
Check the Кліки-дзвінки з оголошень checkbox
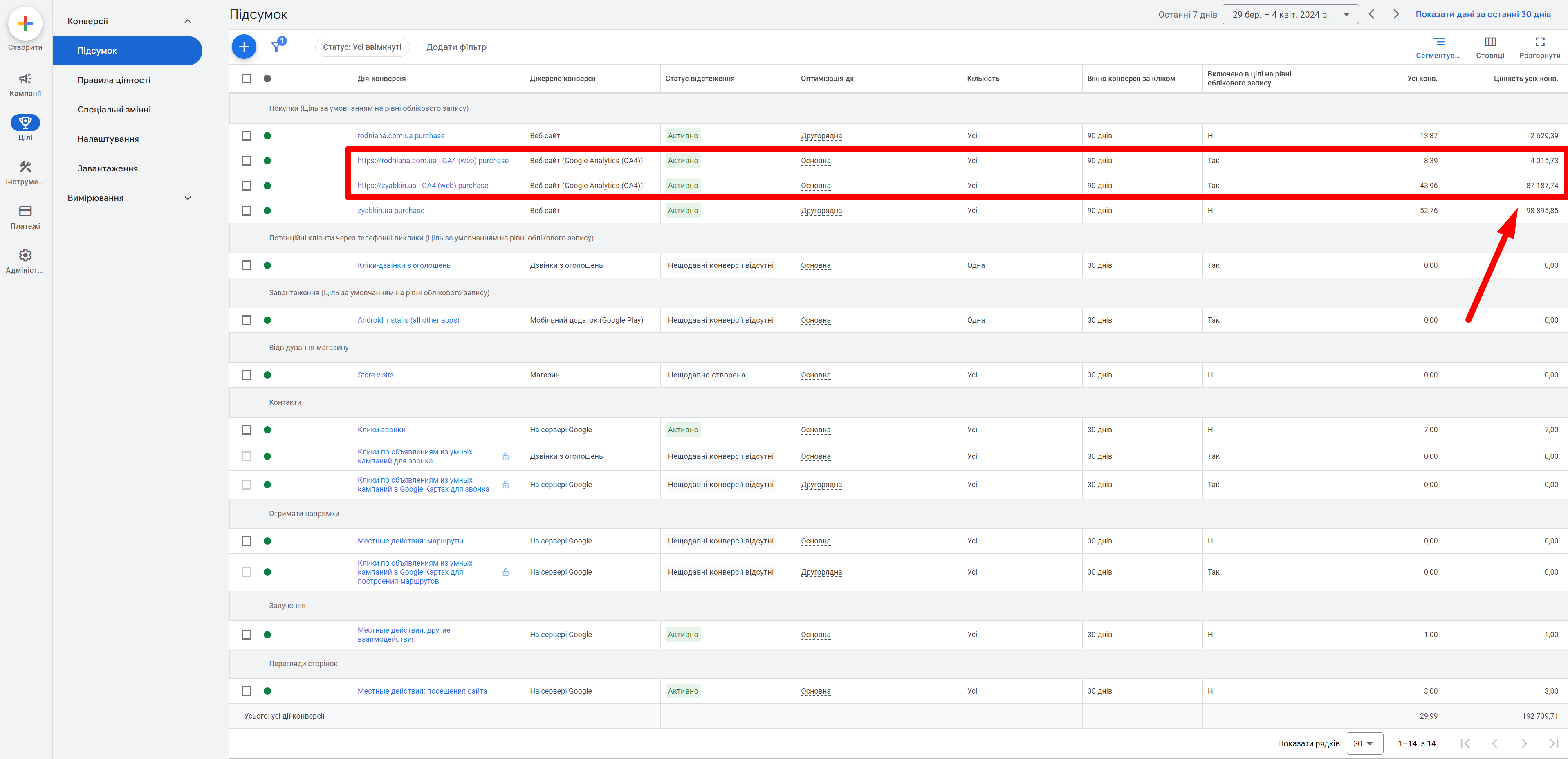coord(247,265)
